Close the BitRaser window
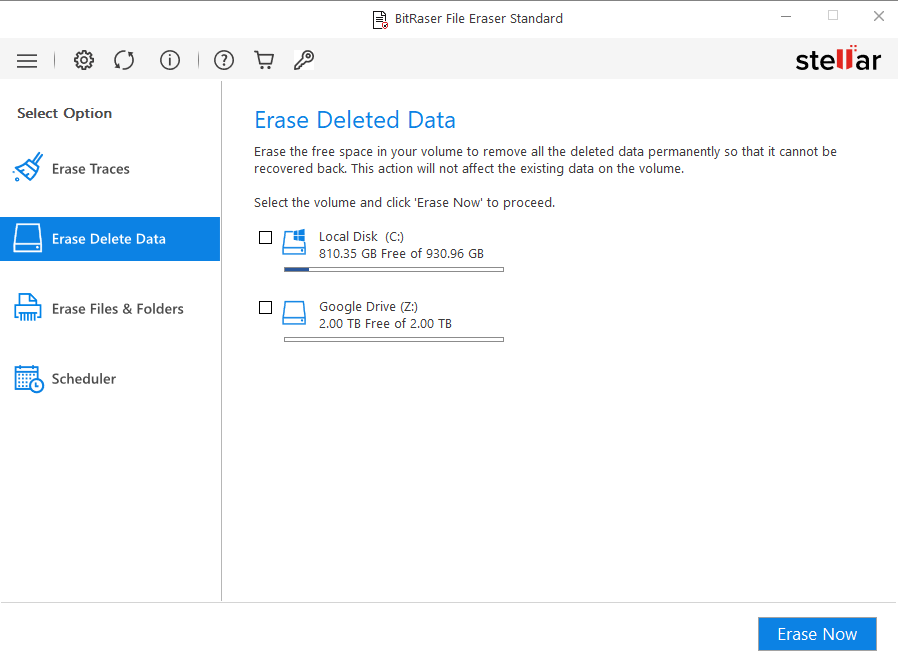The height and width of the screenshot is (661, 898). pyautogui.click(x=879, y=16)
